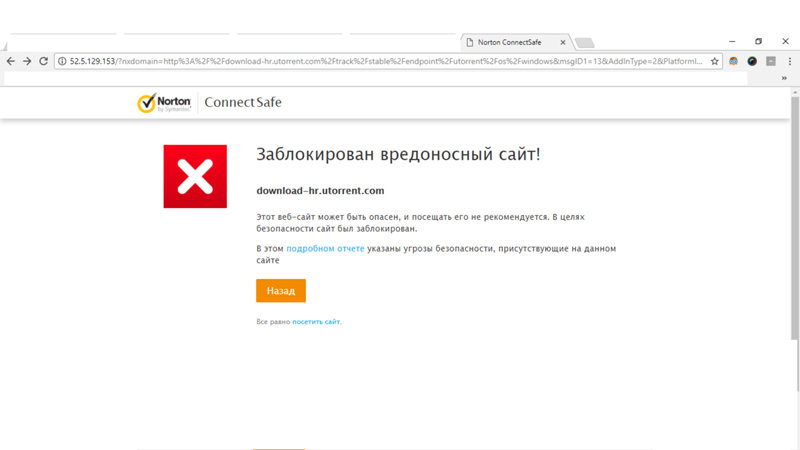Click the Norton by Symantec logo

pyautogui.click(x=164, y=103)
